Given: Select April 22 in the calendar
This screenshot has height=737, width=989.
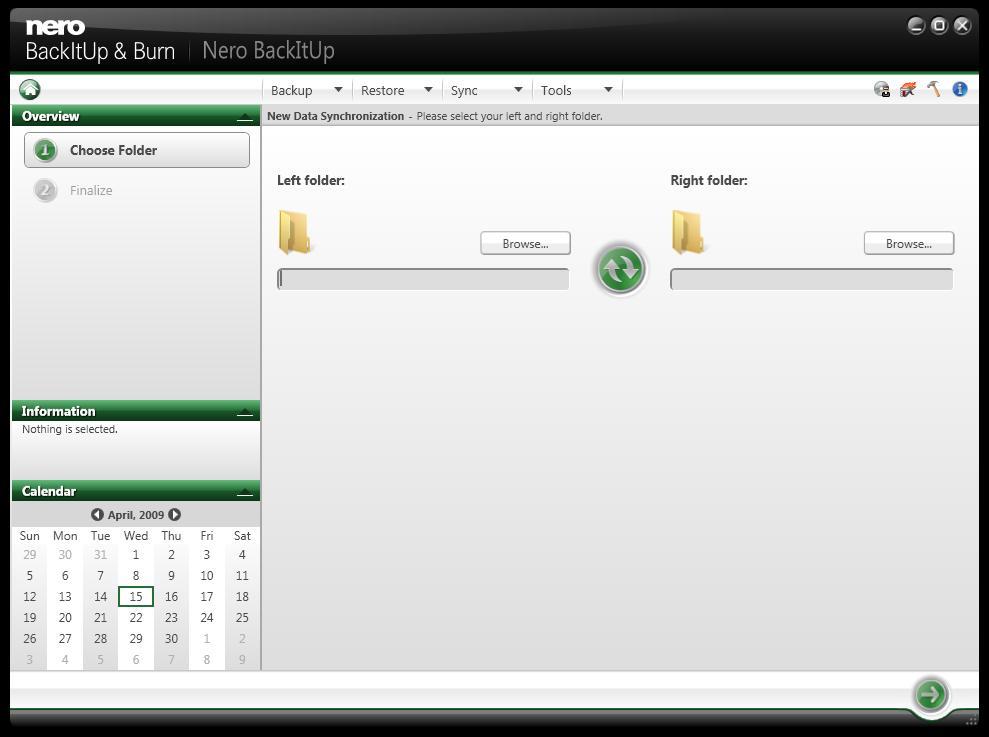Looking at the screenshot, I should [136, 617].
